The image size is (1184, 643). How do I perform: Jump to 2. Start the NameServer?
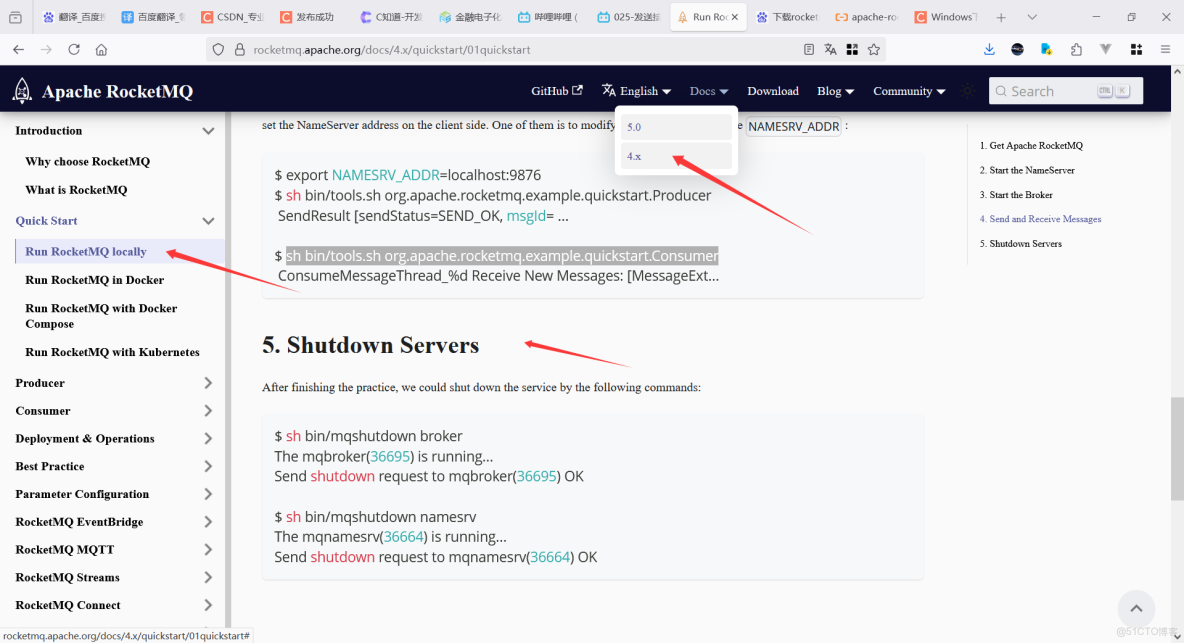[1027, 171]
